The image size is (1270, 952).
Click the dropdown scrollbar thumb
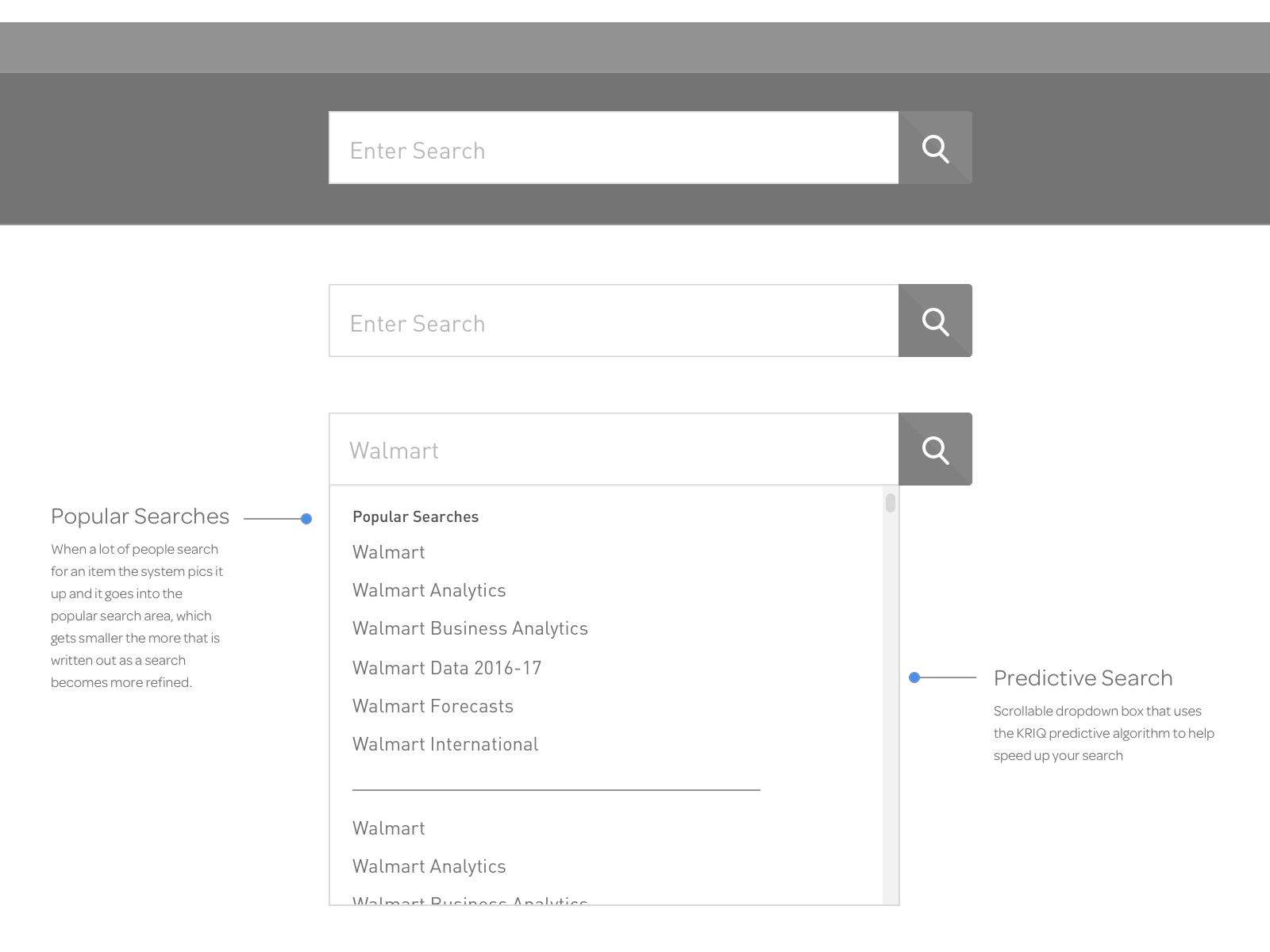891,503
